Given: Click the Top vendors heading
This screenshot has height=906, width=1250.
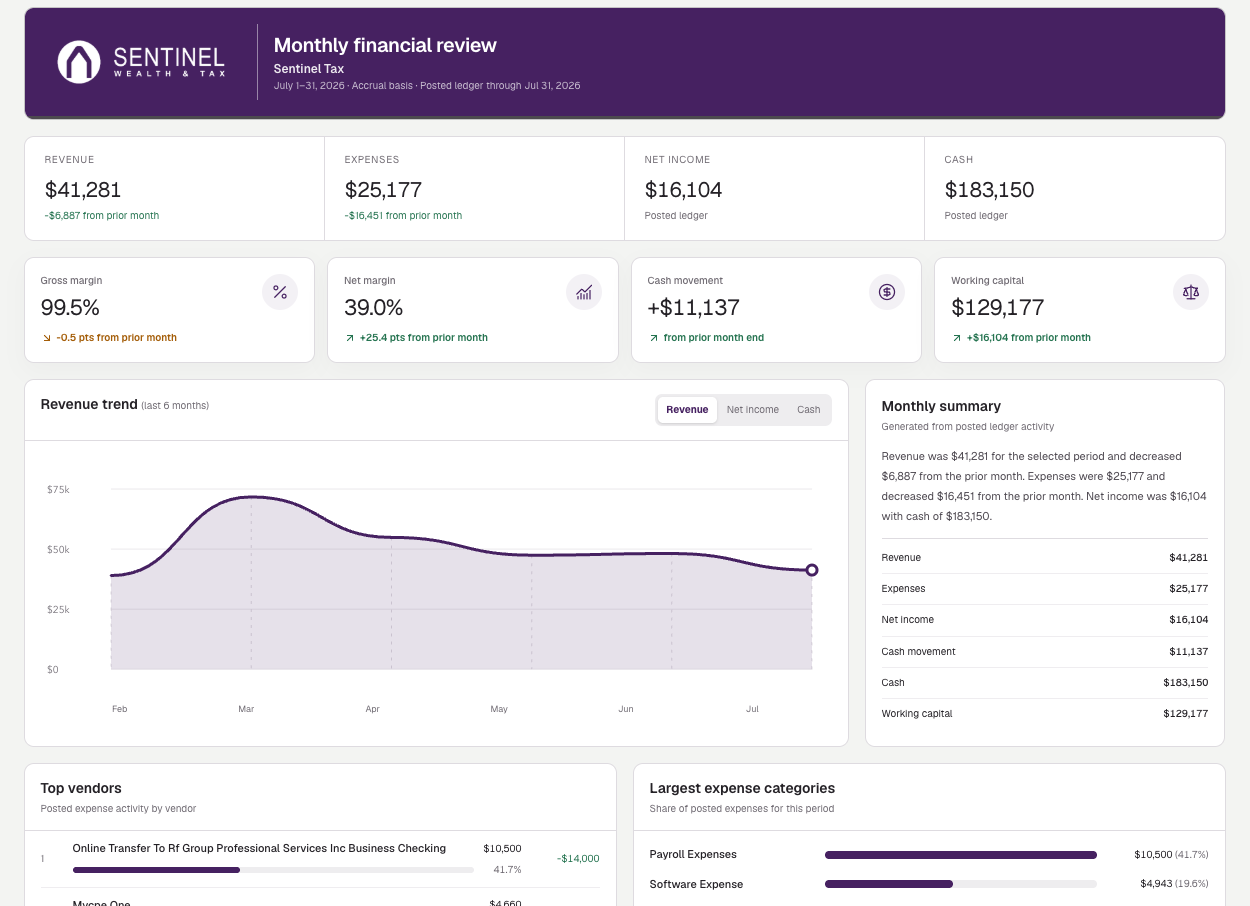Looking at the screenshot, I should [81, 788].
